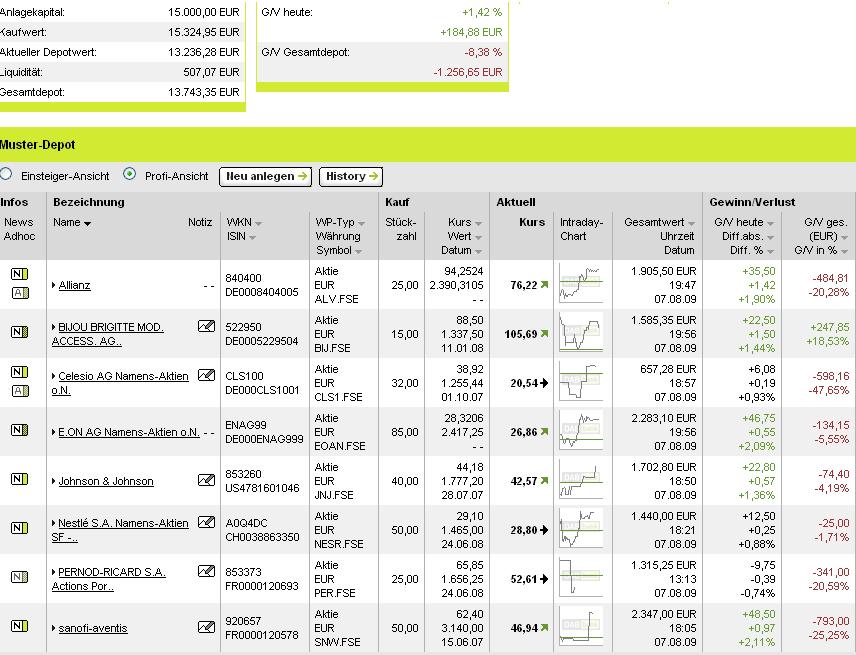Sort by G/V in % arrow
This screenshot has height=655, width=856.
tap(845, 252)
